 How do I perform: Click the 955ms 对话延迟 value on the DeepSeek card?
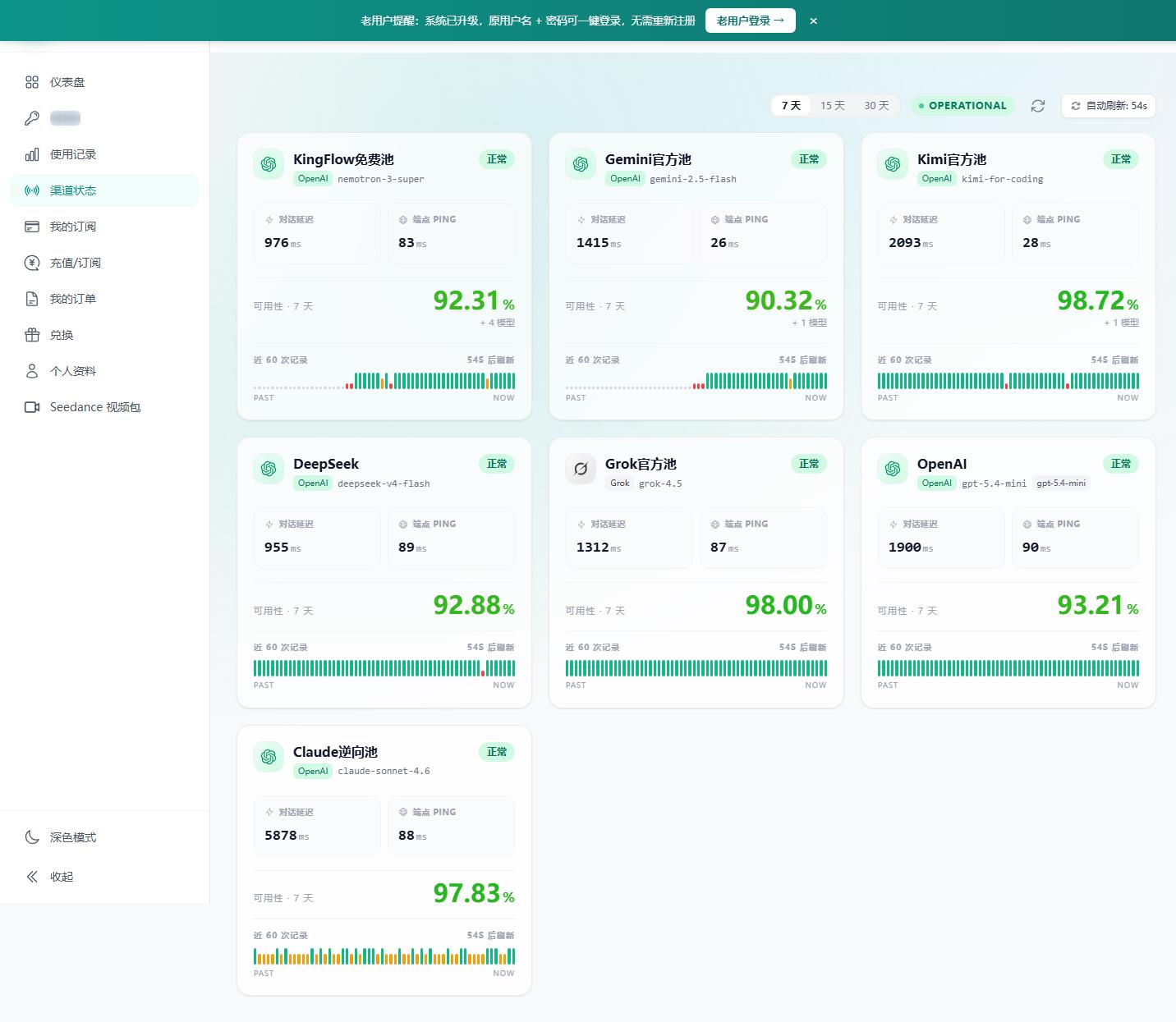pyautogui.click(x=283, y=548)
